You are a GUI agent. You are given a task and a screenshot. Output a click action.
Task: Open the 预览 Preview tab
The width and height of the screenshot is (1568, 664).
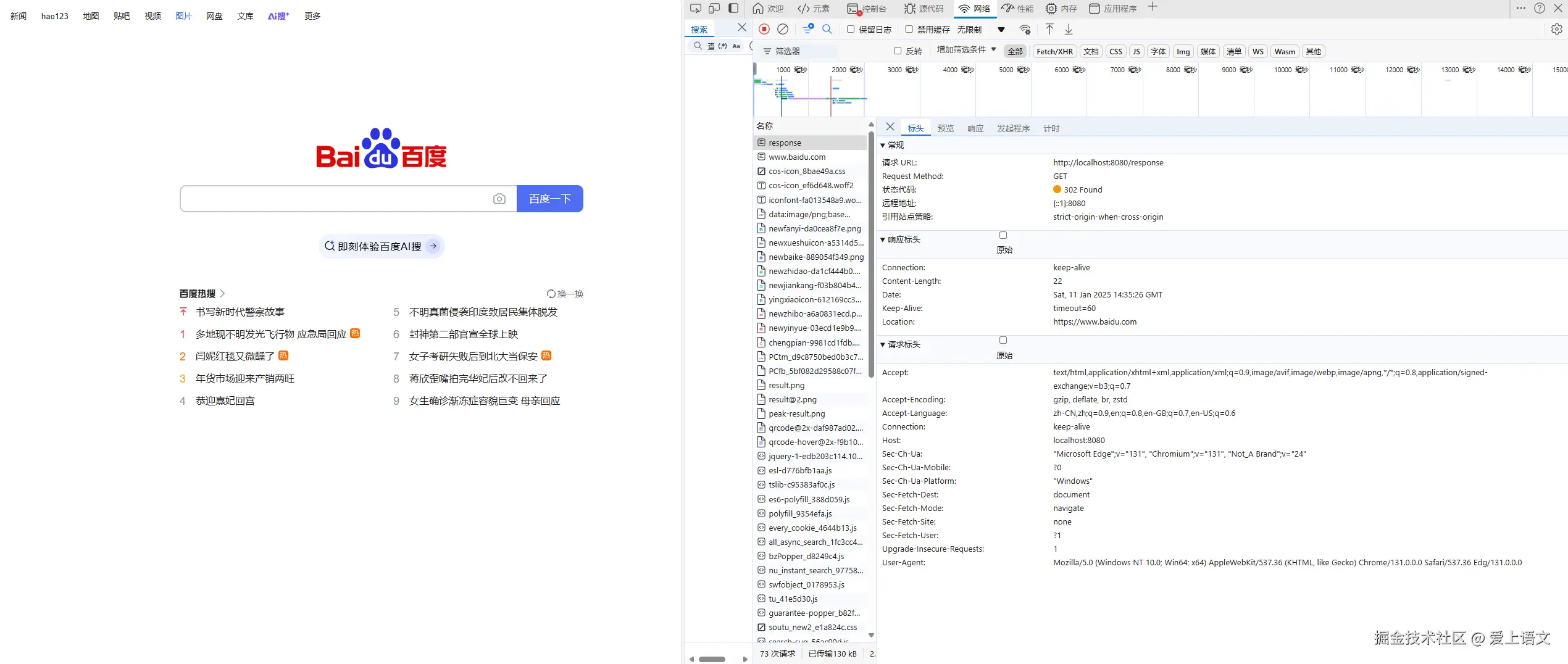click(945, 128)
